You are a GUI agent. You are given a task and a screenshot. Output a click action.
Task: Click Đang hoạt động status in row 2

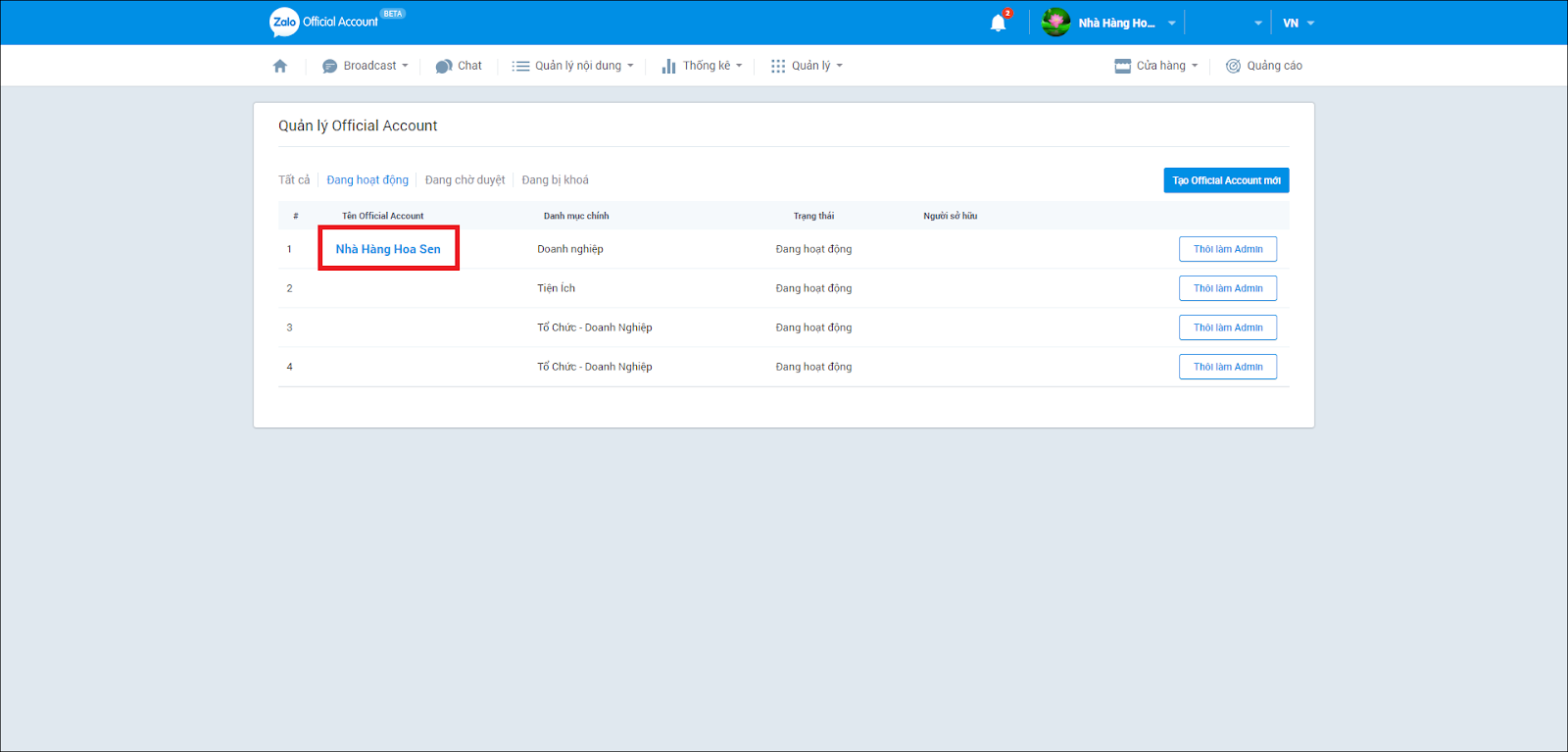tap(813, 288)
